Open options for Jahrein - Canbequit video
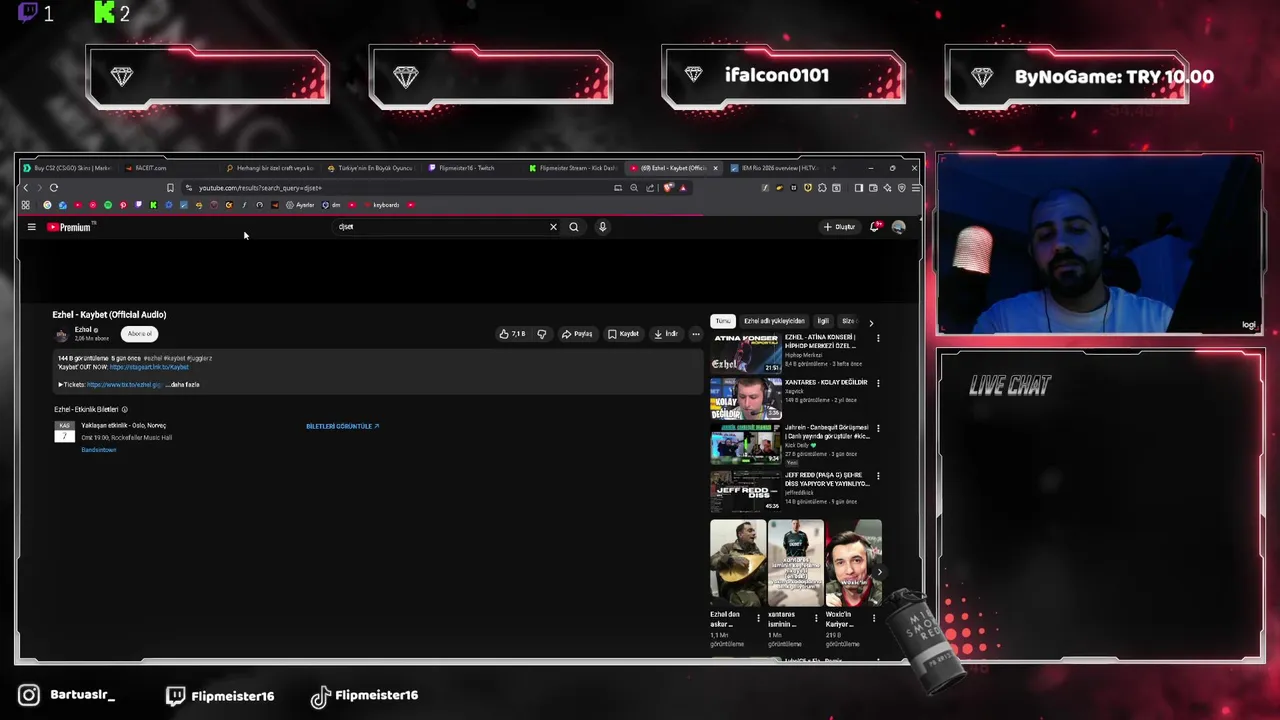 878,429
